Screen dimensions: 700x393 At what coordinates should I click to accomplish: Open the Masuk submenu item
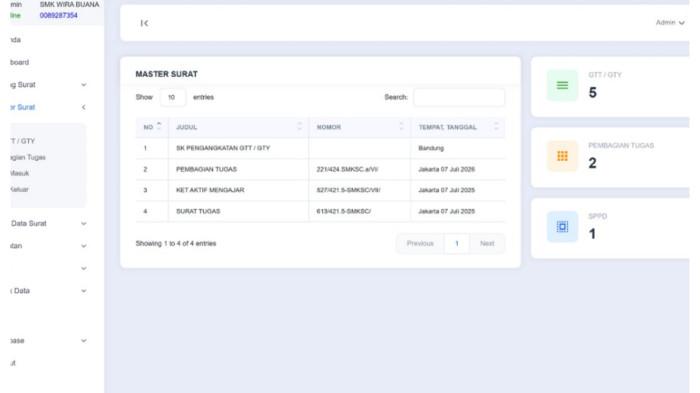coord(20,173)
